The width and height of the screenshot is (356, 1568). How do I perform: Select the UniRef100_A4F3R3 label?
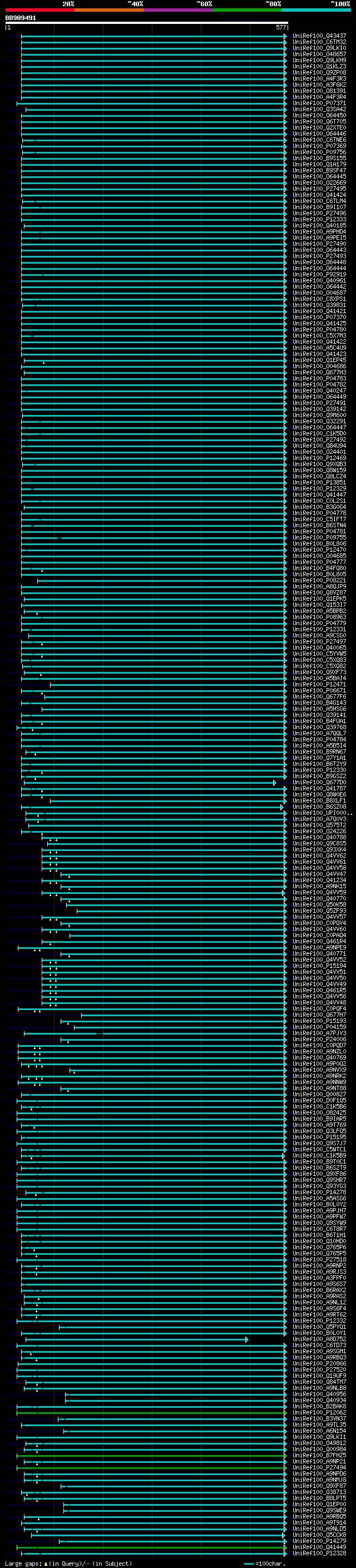pos(319,78)
